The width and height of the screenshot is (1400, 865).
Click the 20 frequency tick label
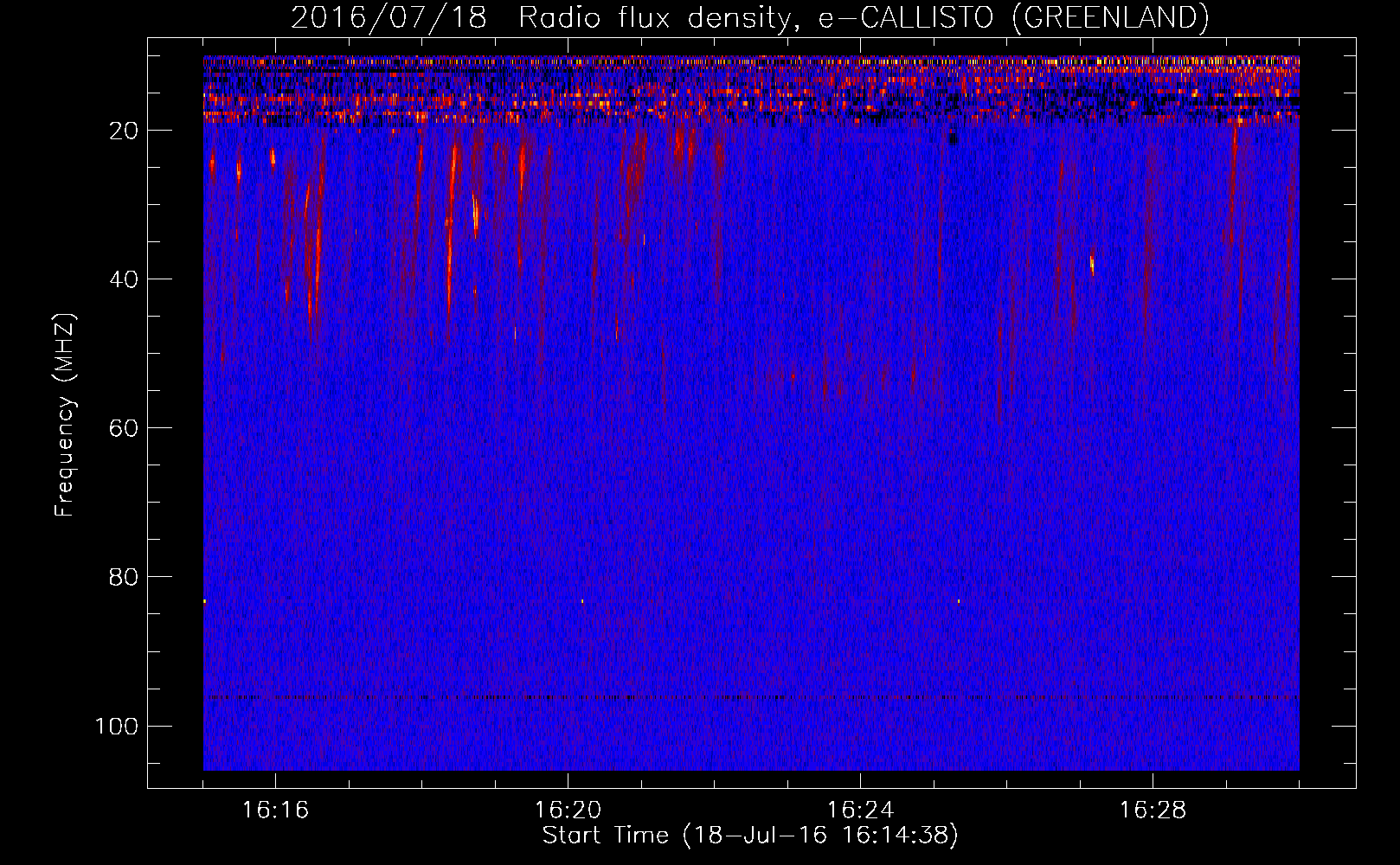(x=124, y=131)
